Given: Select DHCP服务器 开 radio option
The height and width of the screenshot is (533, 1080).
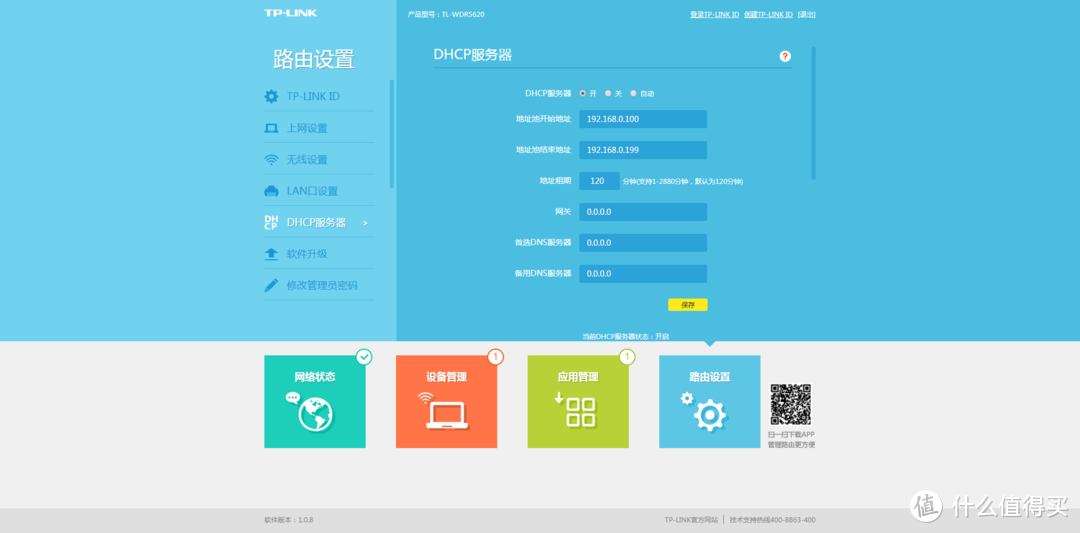Looking at the screenshot, I should coord(583,93).
